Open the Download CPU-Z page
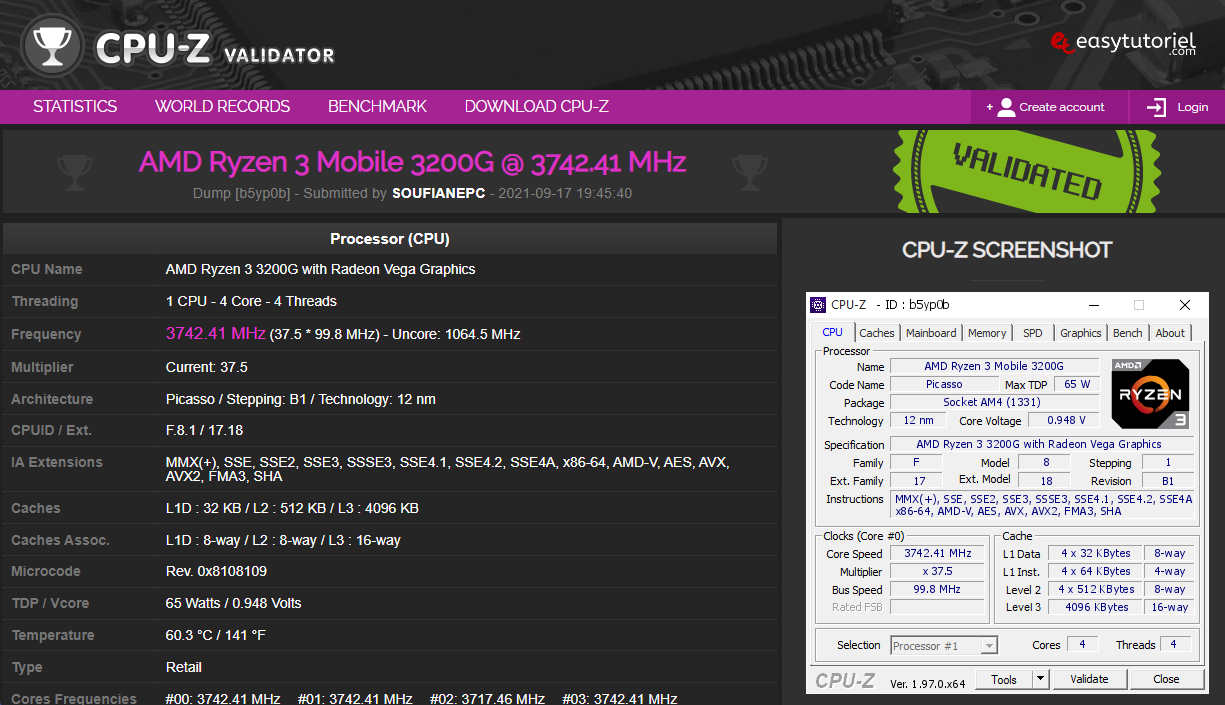The image size is (1225, 705). click(x=536, y=107)
